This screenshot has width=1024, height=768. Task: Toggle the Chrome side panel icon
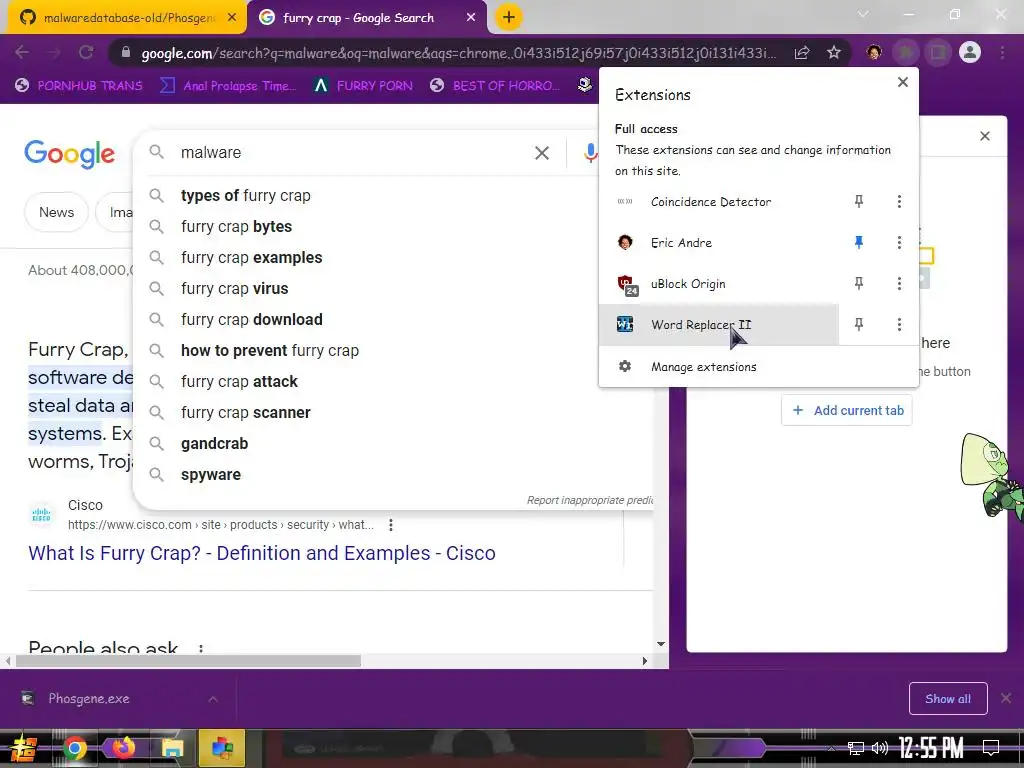coord(938,52)
